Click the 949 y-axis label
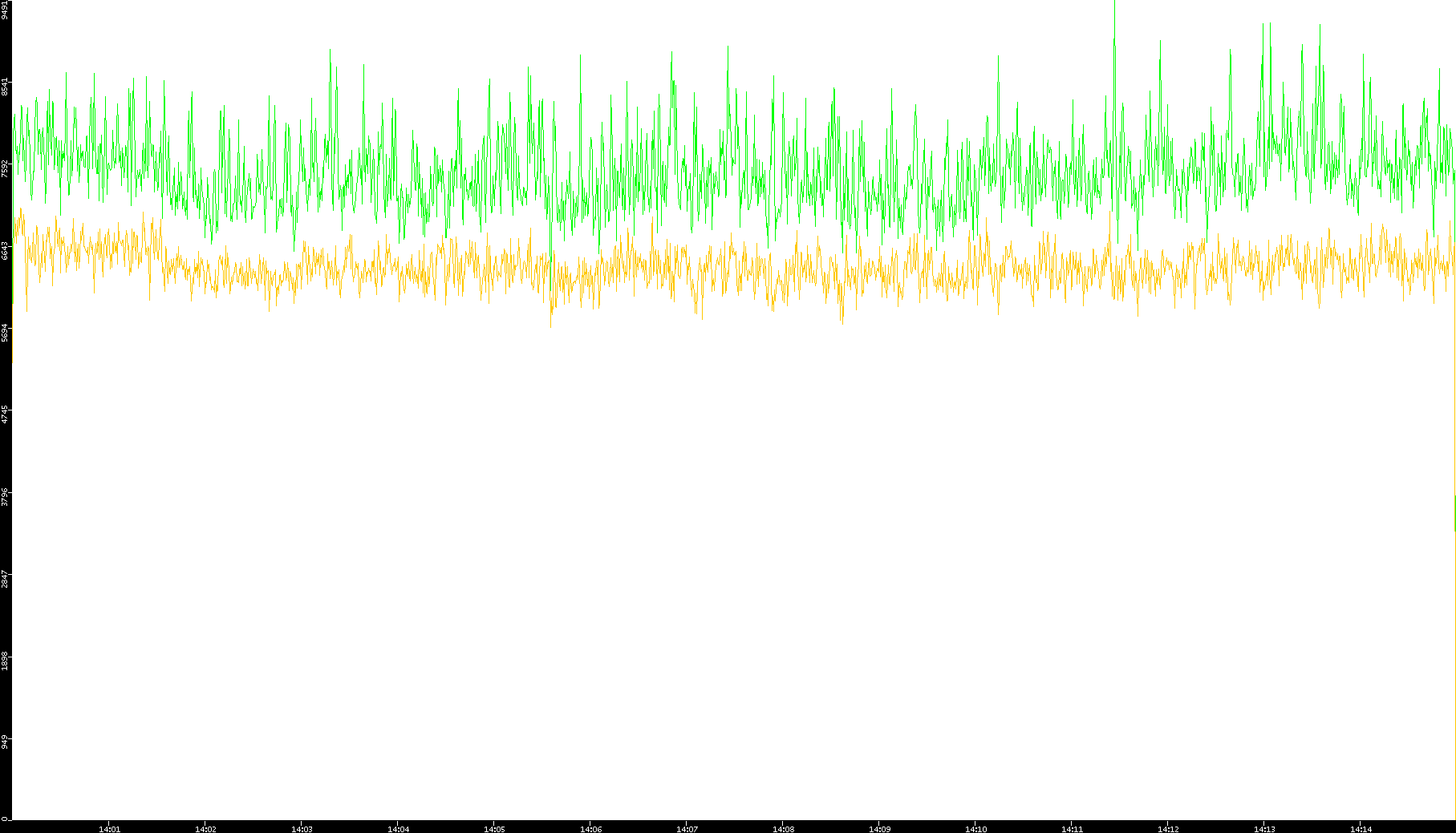 (x=6, y=742)
